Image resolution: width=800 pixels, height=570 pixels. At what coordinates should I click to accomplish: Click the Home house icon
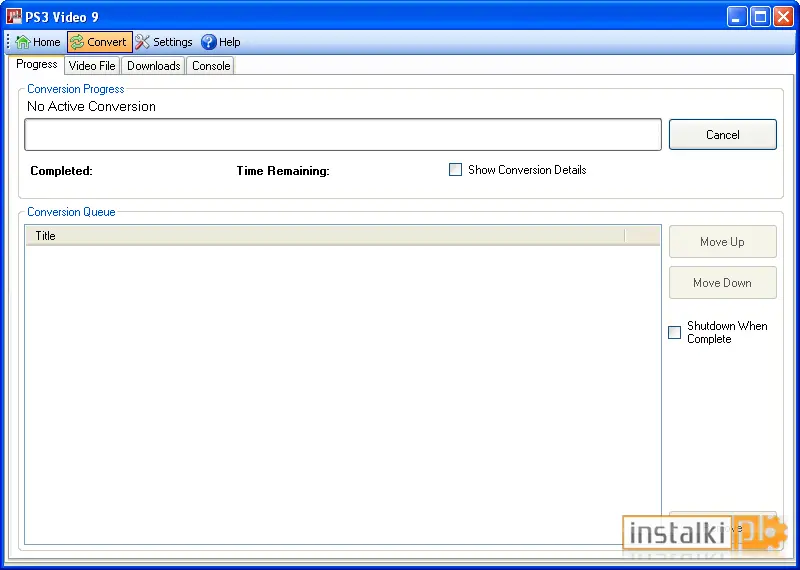(x=22, y=42)
